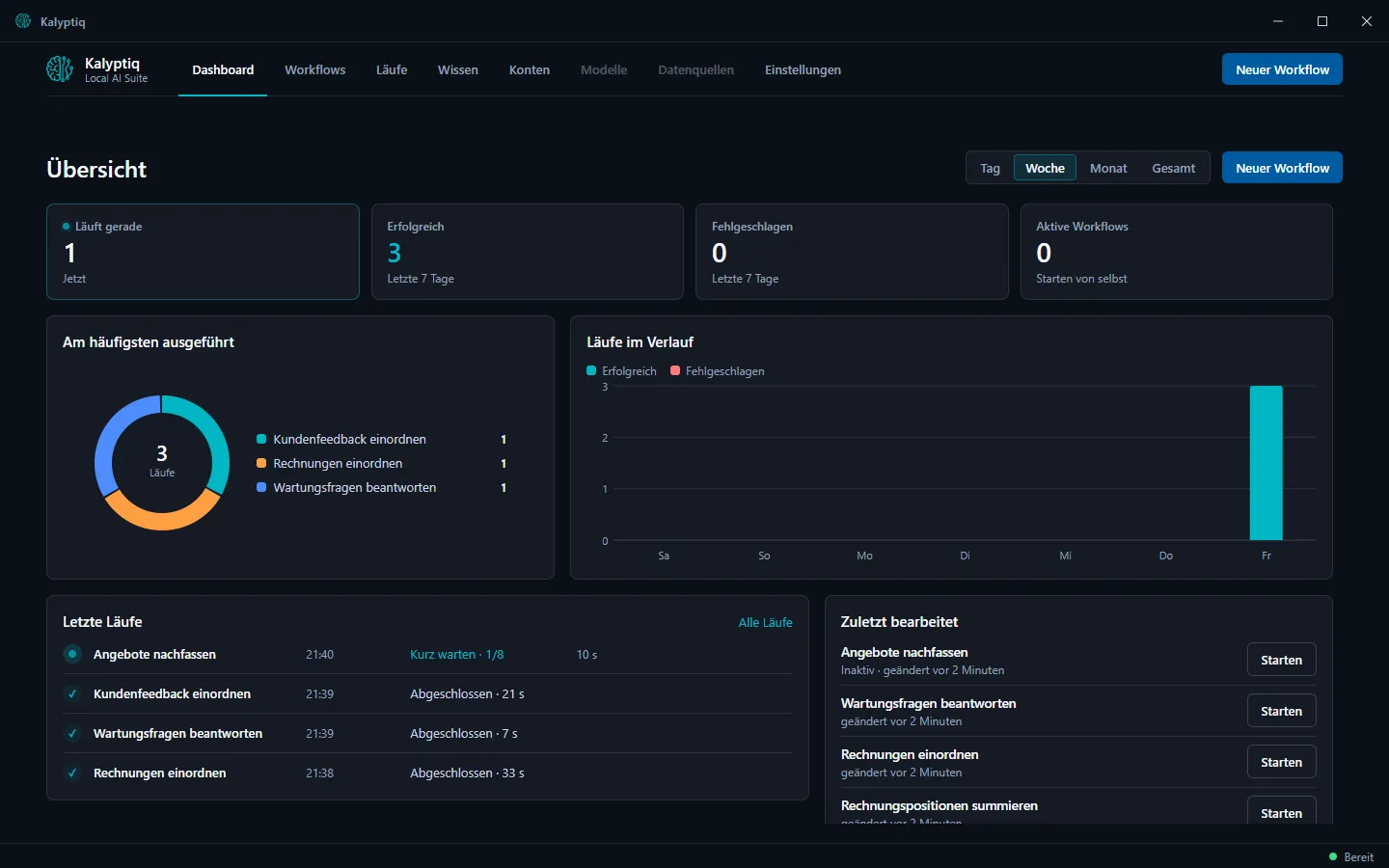Click the checkmark icon next to Kundenfeedback einordnen
The image size is (1389, 868).
[x=72, y=694]
